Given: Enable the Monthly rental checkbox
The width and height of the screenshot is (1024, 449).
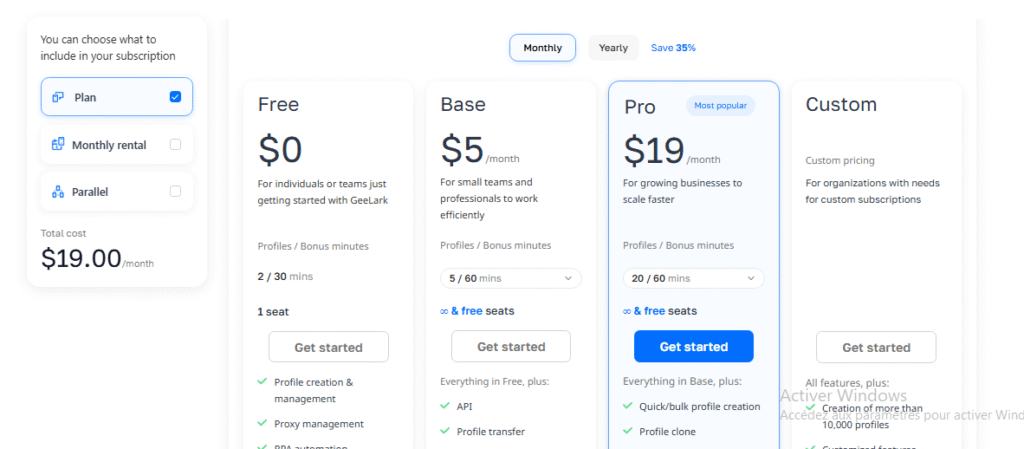Looking at the screenshot, I should (x=175, y=145).
